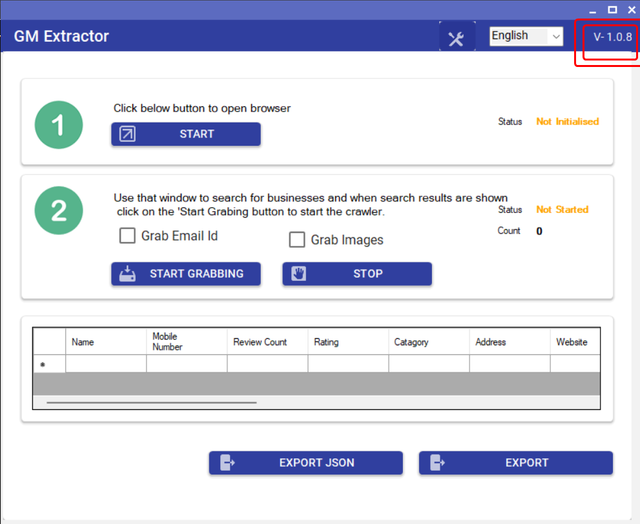Click the Not Initialised status text

pos(567,121)
